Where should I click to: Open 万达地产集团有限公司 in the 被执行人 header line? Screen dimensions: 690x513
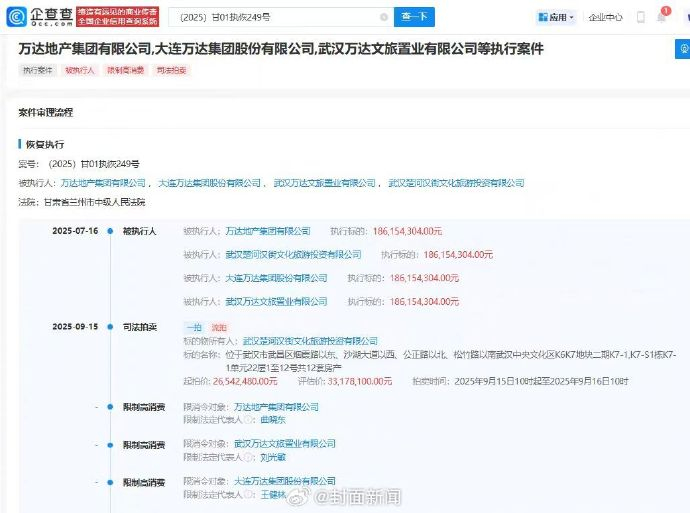click(103, 183)
